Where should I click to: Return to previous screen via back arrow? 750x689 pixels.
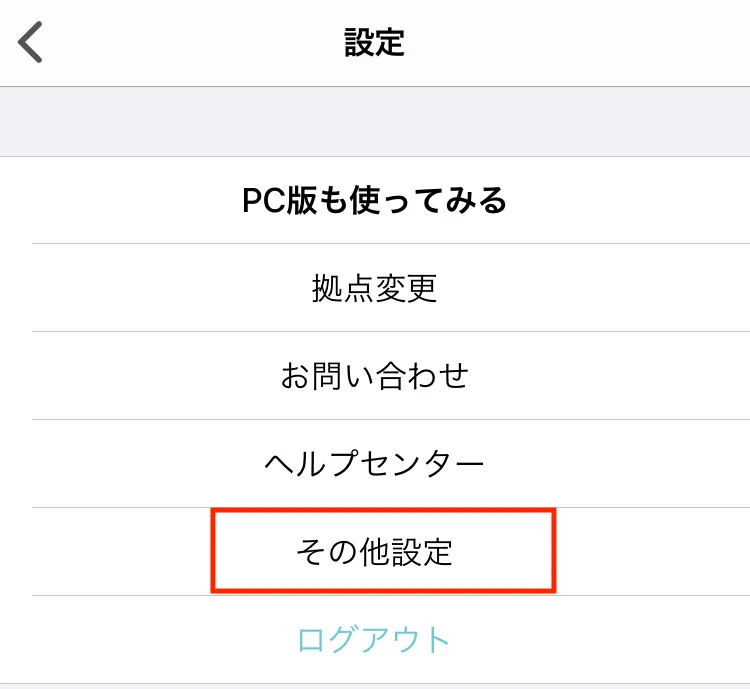click(x=31, y=43)
